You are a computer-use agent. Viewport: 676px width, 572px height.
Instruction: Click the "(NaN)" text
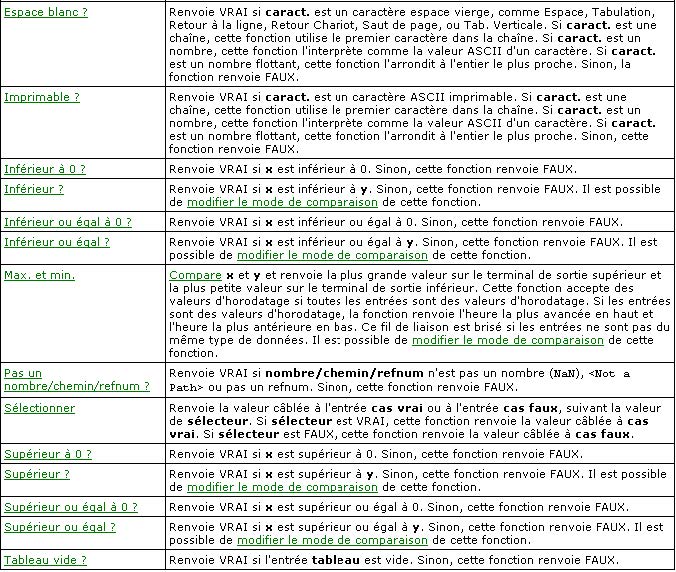566,373
